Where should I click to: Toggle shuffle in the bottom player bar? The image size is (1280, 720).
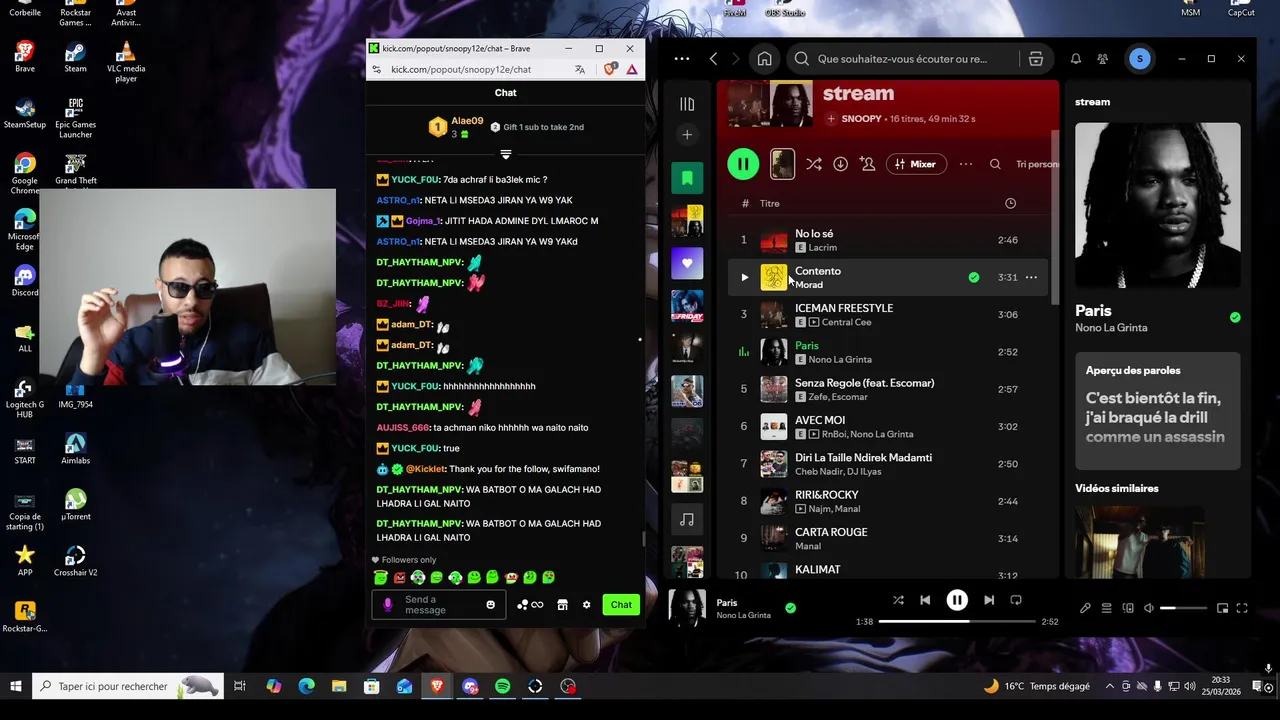898,600
